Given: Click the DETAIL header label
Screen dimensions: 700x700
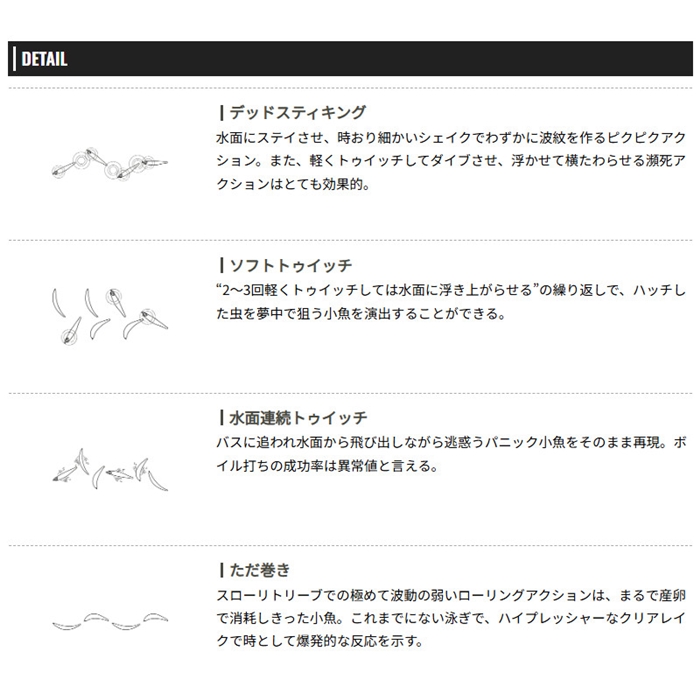Looking at the screenshot, I should [x=43, y=59].
